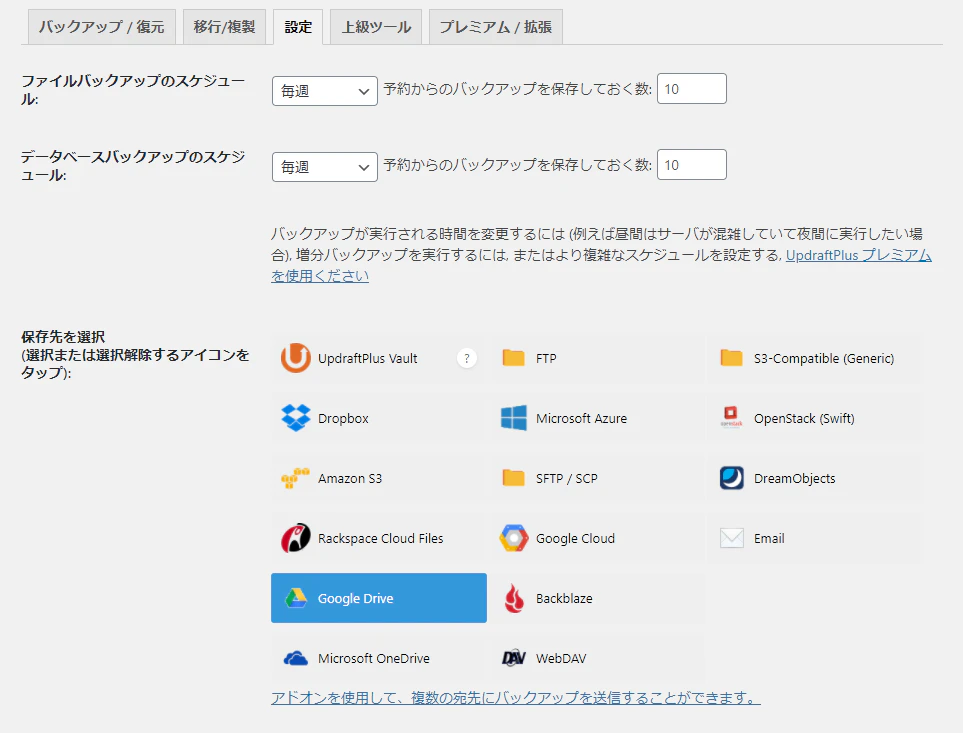Pick the WebDAV logo icon
963x733 pixels.
[513, 658]
